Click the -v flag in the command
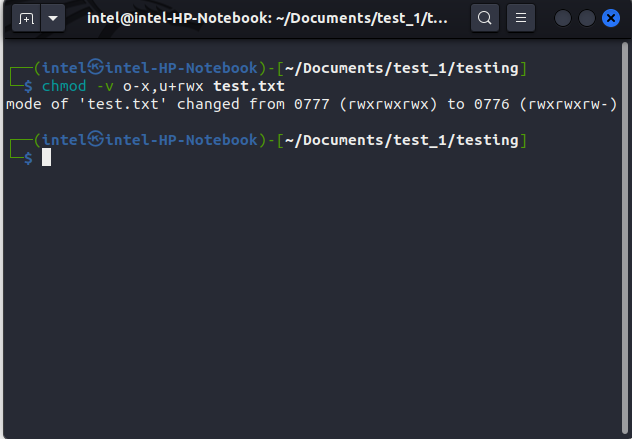 coord(104,86)
